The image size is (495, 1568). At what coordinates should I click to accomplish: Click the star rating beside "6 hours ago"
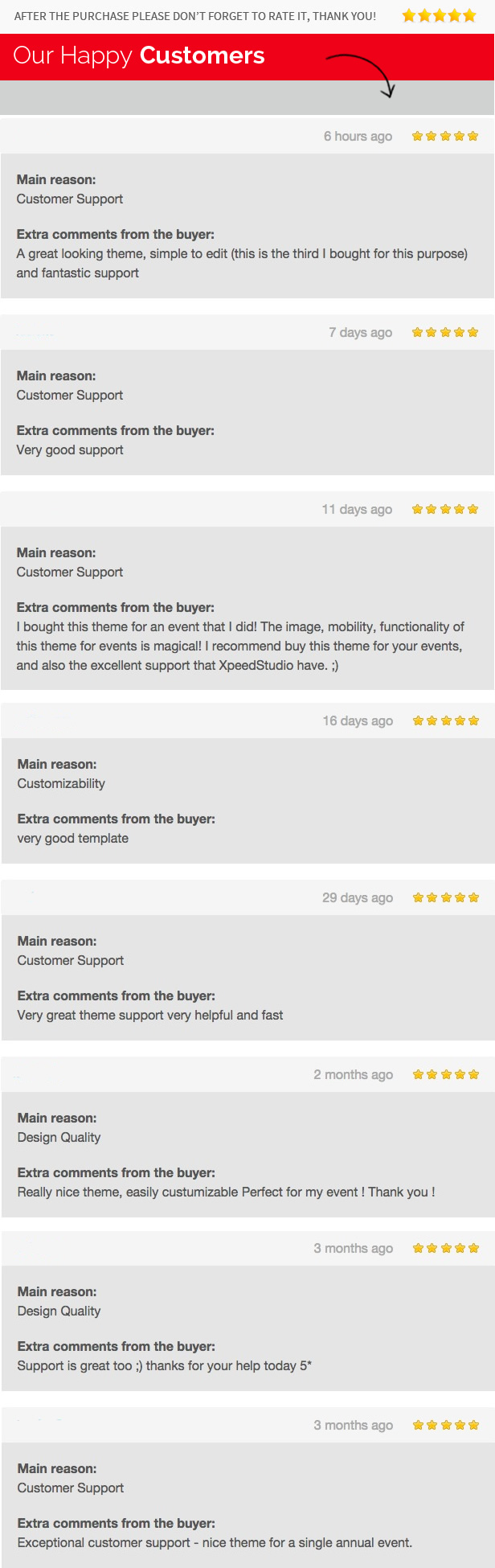[x=445, y=136]
